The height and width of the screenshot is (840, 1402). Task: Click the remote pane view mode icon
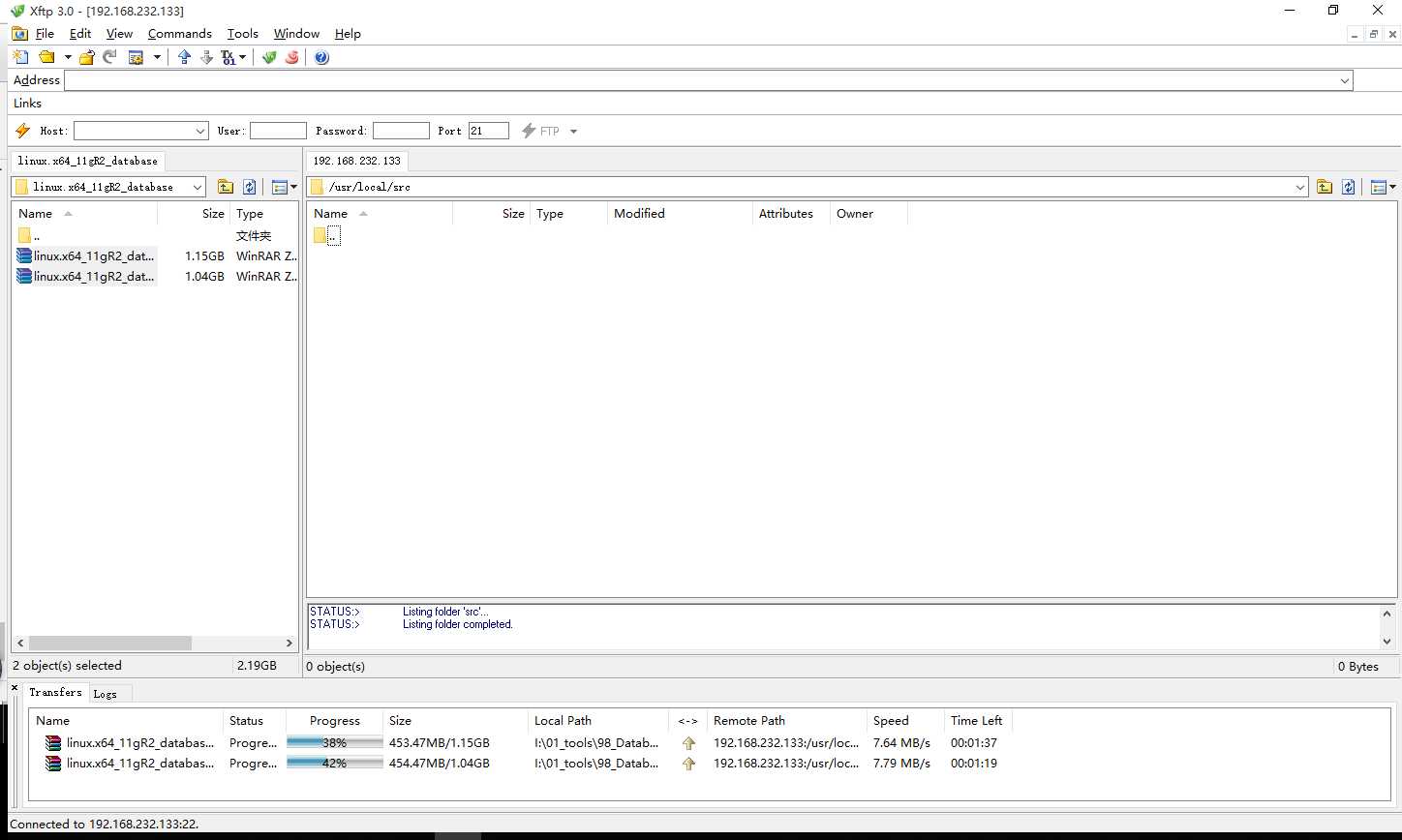tap(1379, 187)
